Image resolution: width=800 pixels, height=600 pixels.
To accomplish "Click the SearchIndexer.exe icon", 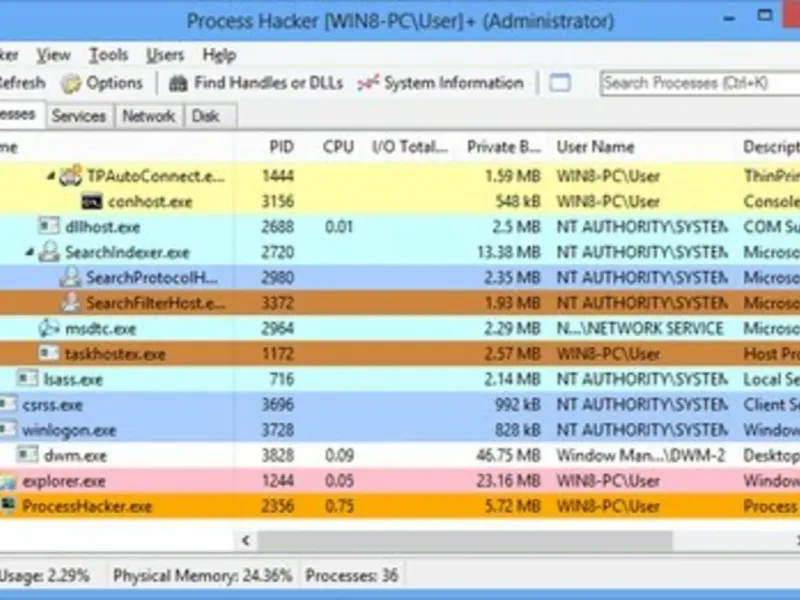I will 49,252.
